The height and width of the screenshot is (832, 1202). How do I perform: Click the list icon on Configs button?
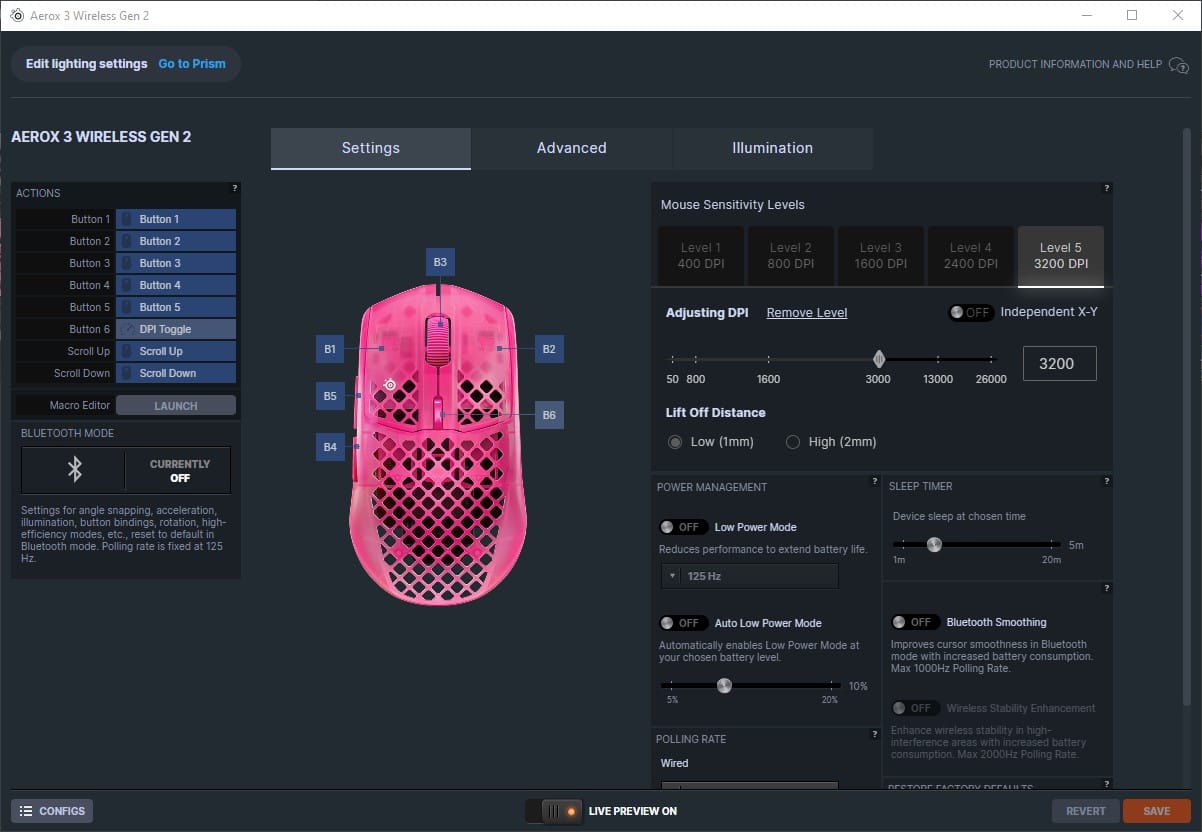(x=26, y=811)
